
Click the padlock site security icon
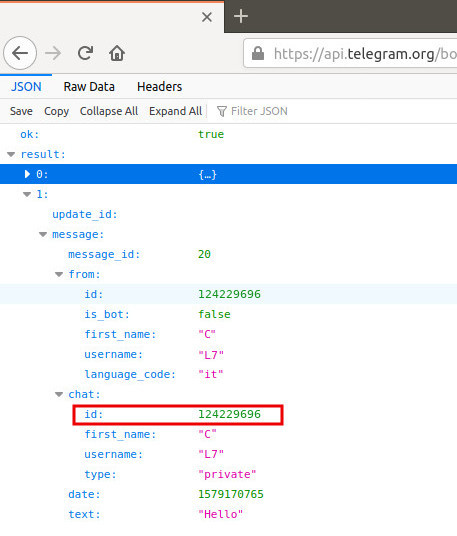point(258,53)
